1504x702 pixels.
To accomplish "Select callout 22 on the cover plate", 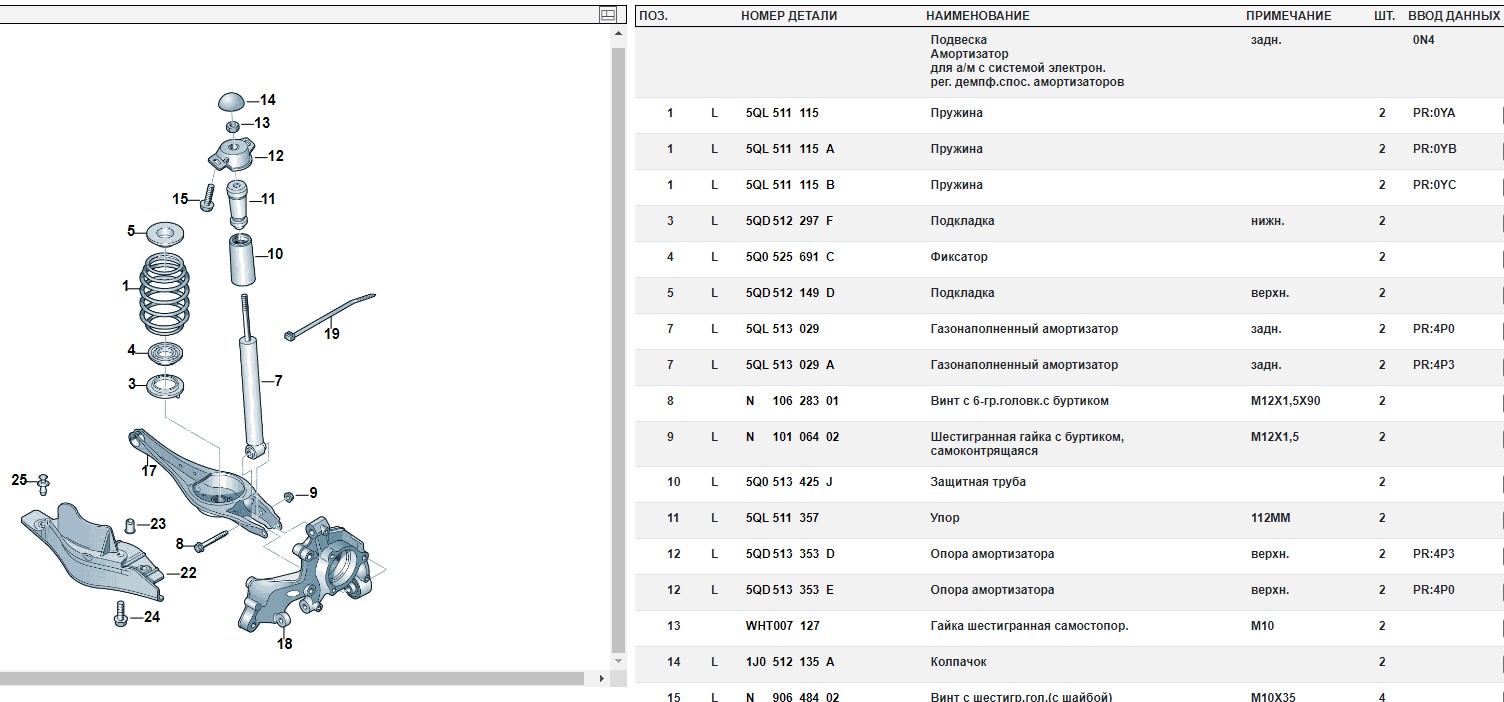I will click(x=188, y=573).
